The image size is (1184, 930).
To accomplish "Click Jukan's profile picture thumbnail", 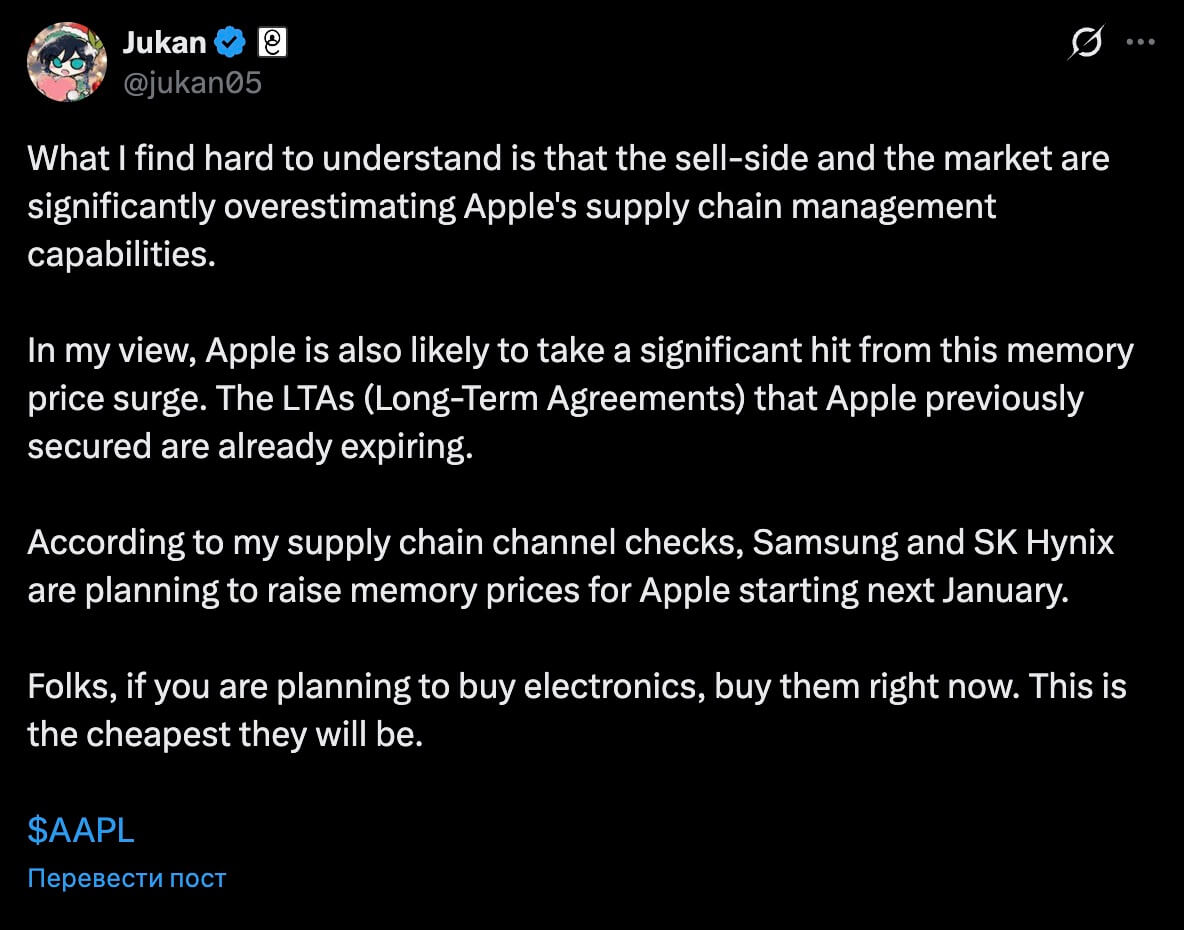I will tap(67, 62).
